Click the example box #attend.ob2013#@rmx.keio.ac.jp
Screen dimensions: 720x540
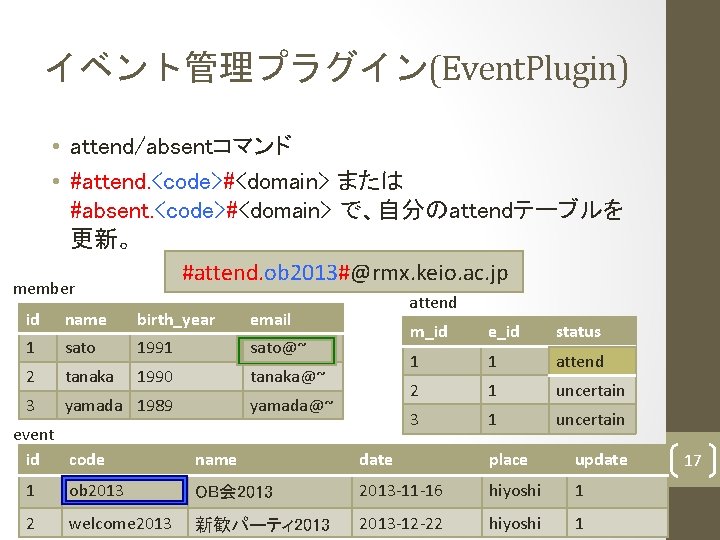[344, 272]
